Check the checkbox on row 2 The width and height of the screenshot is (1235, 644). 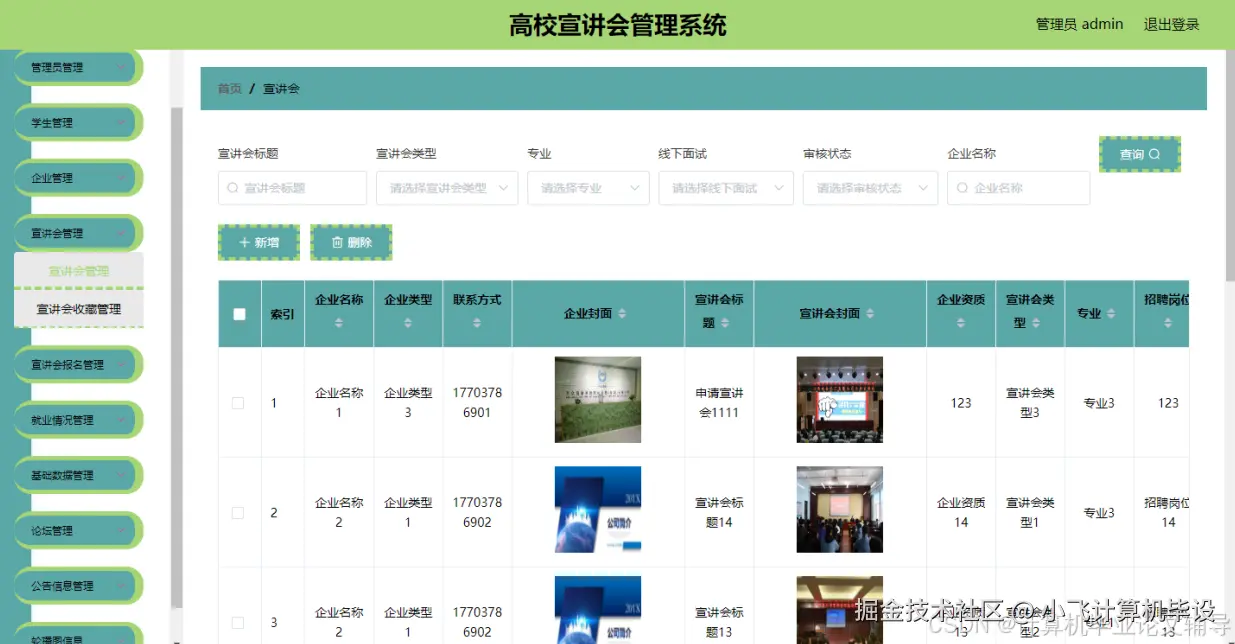(239, 513)
